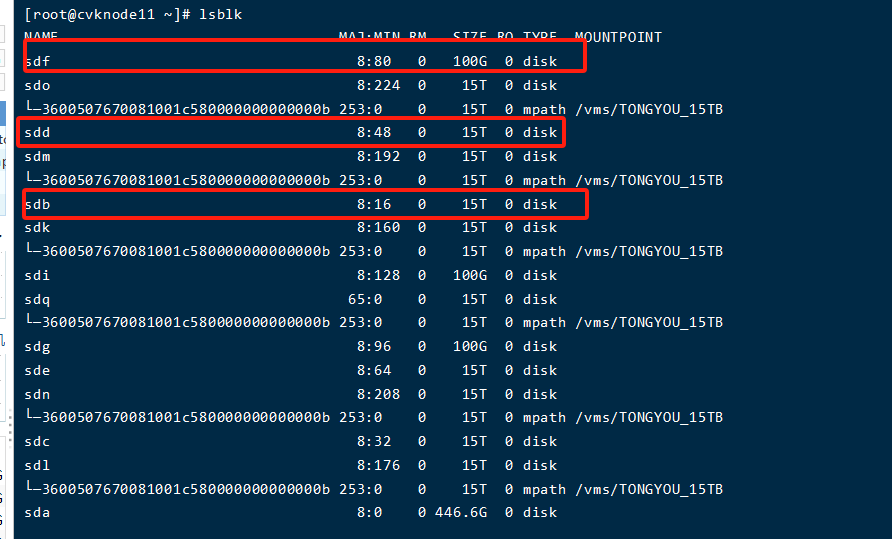
Task: Click the 8:48 device number
Action: pyautogui.click(x=374, y=133)
